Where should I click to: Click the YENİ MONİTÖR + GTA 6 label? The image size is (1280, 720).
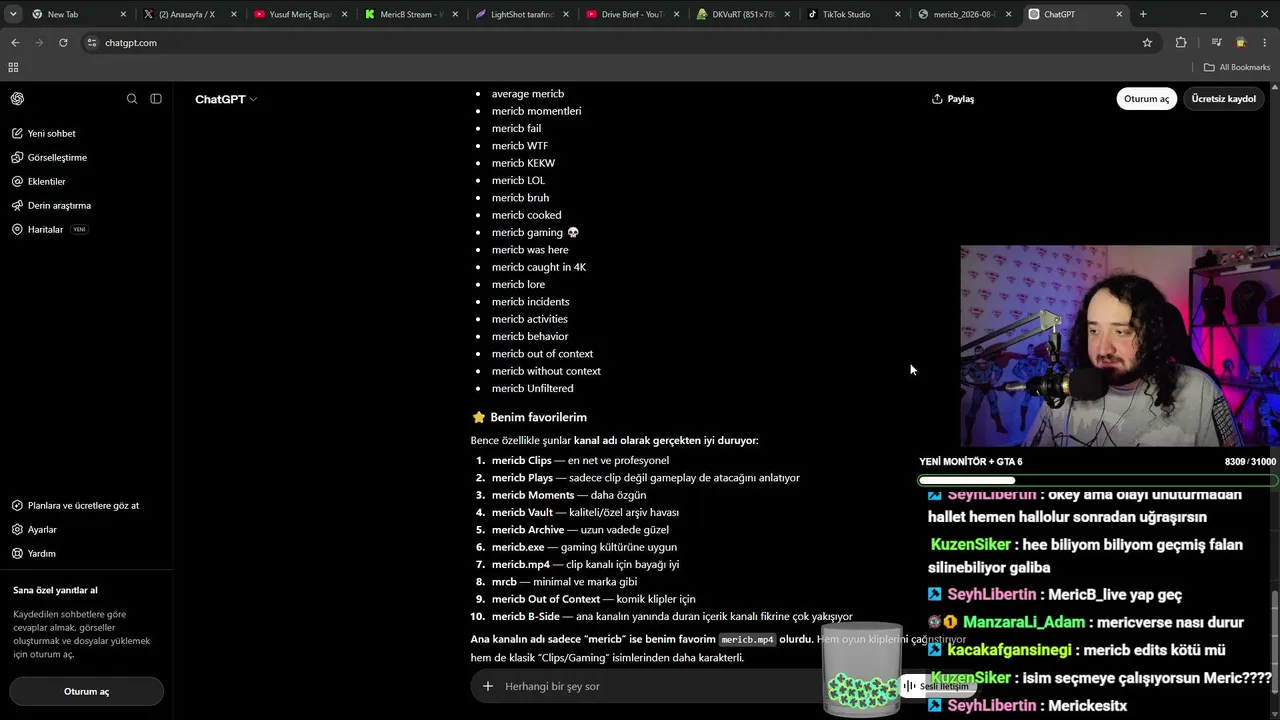pyautogui.click(x=971, y=461)
